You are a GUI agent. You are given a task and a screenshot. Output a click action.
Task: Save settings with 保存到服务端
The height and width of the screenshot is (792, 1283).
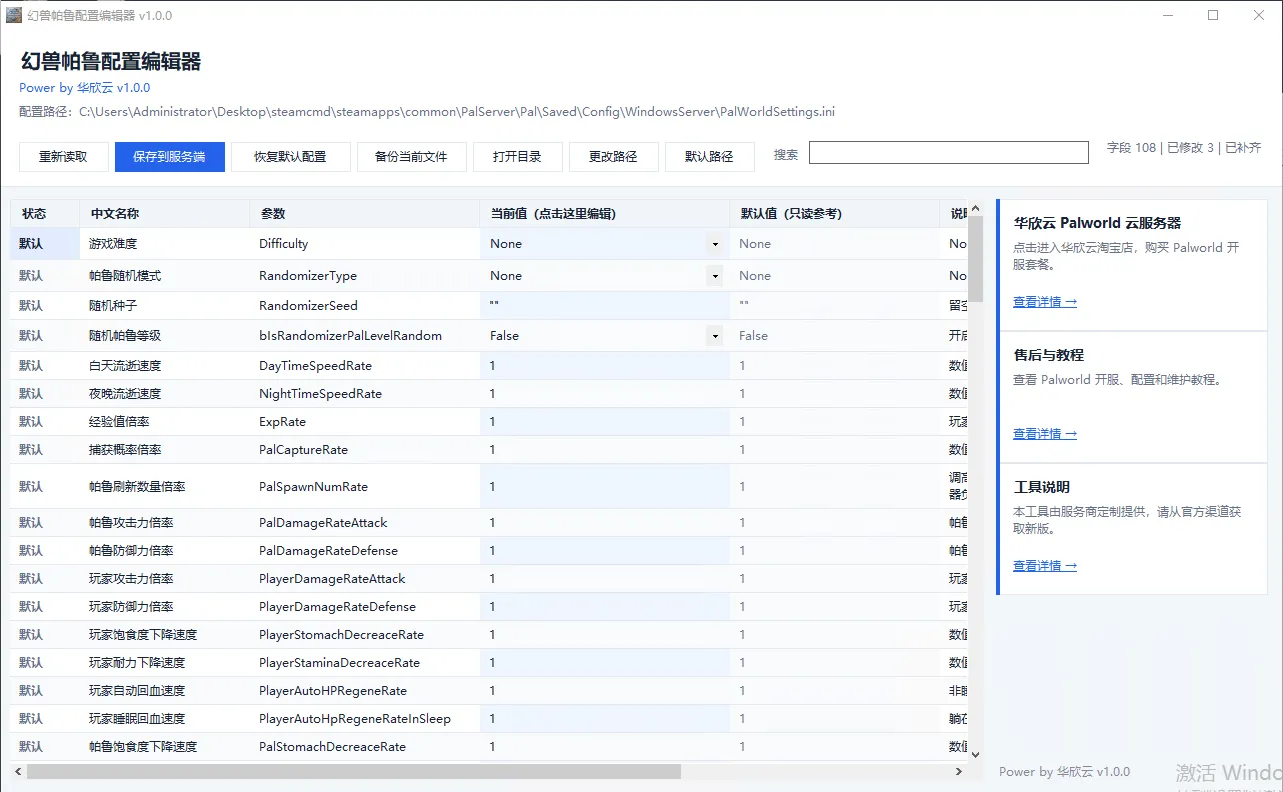coord(169,157)
